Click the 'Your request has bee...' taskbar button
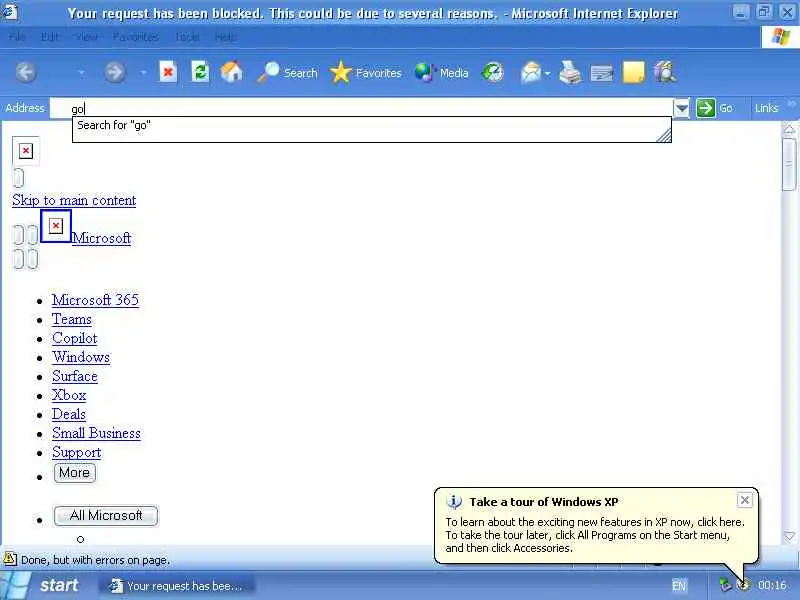The height and width of the screenshot is (600, 800). click(x=176, y=586)
